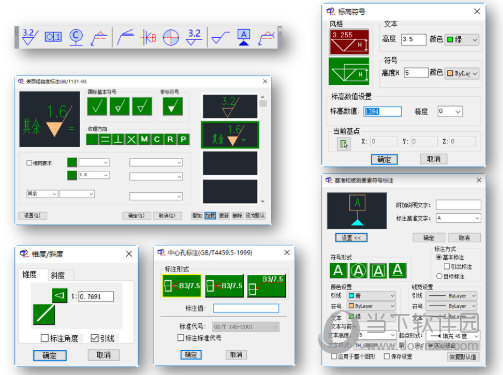Click the 标高数值 input field
503x375 pixels.
pyautogui.click(x=382, y=111)
